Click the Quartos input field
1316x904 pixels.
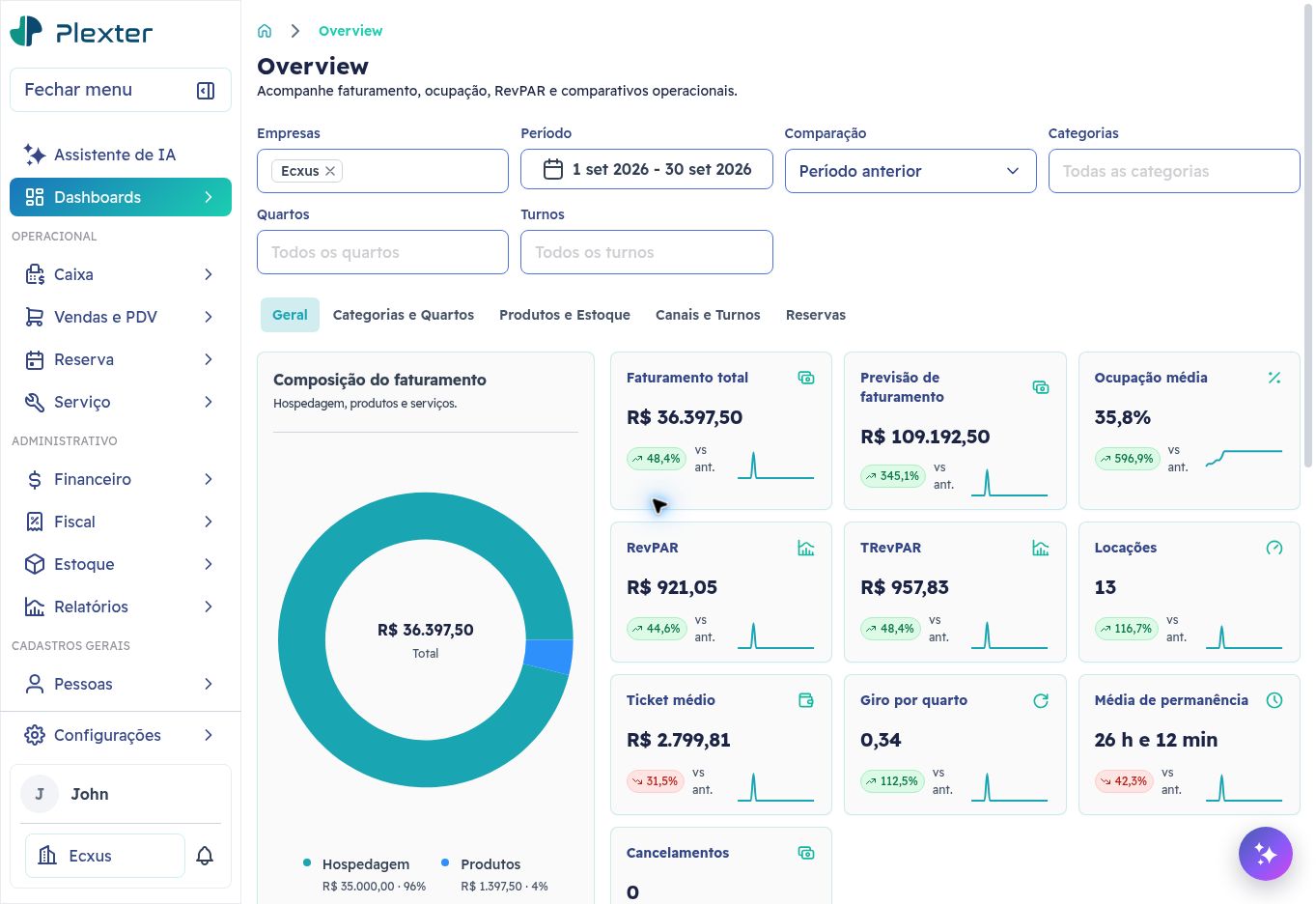coord(382,252)
